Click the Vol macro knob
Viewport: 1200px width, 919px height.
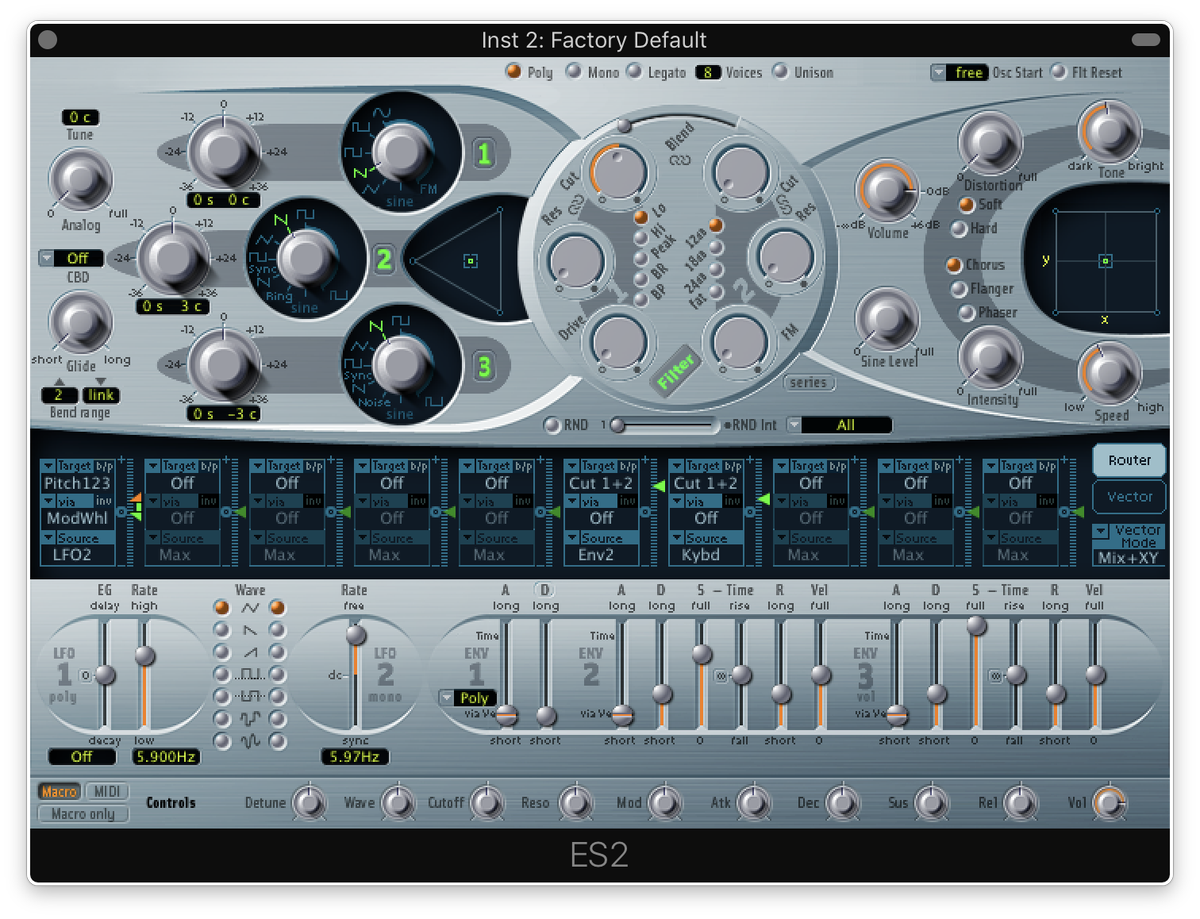[x=1108, y=802]
